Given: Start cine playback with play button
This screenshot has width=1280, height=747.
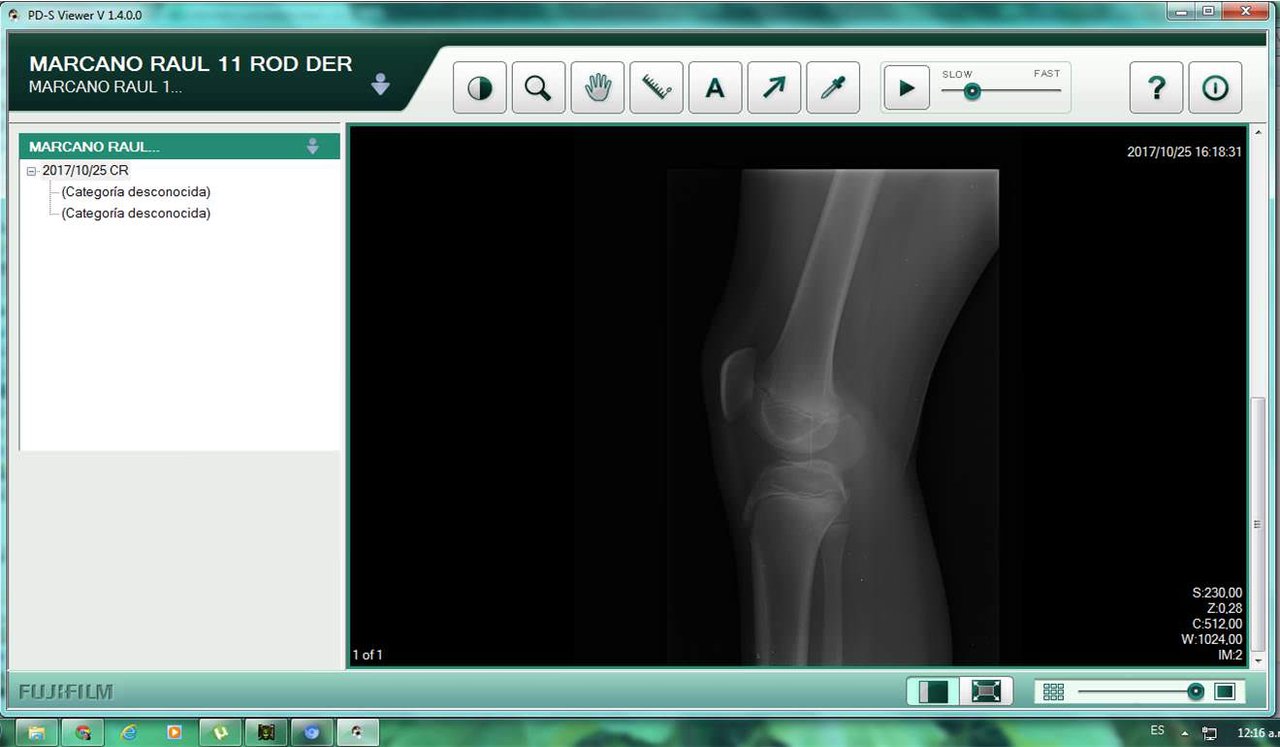Looking at the screenshot, I should point(907,88).
